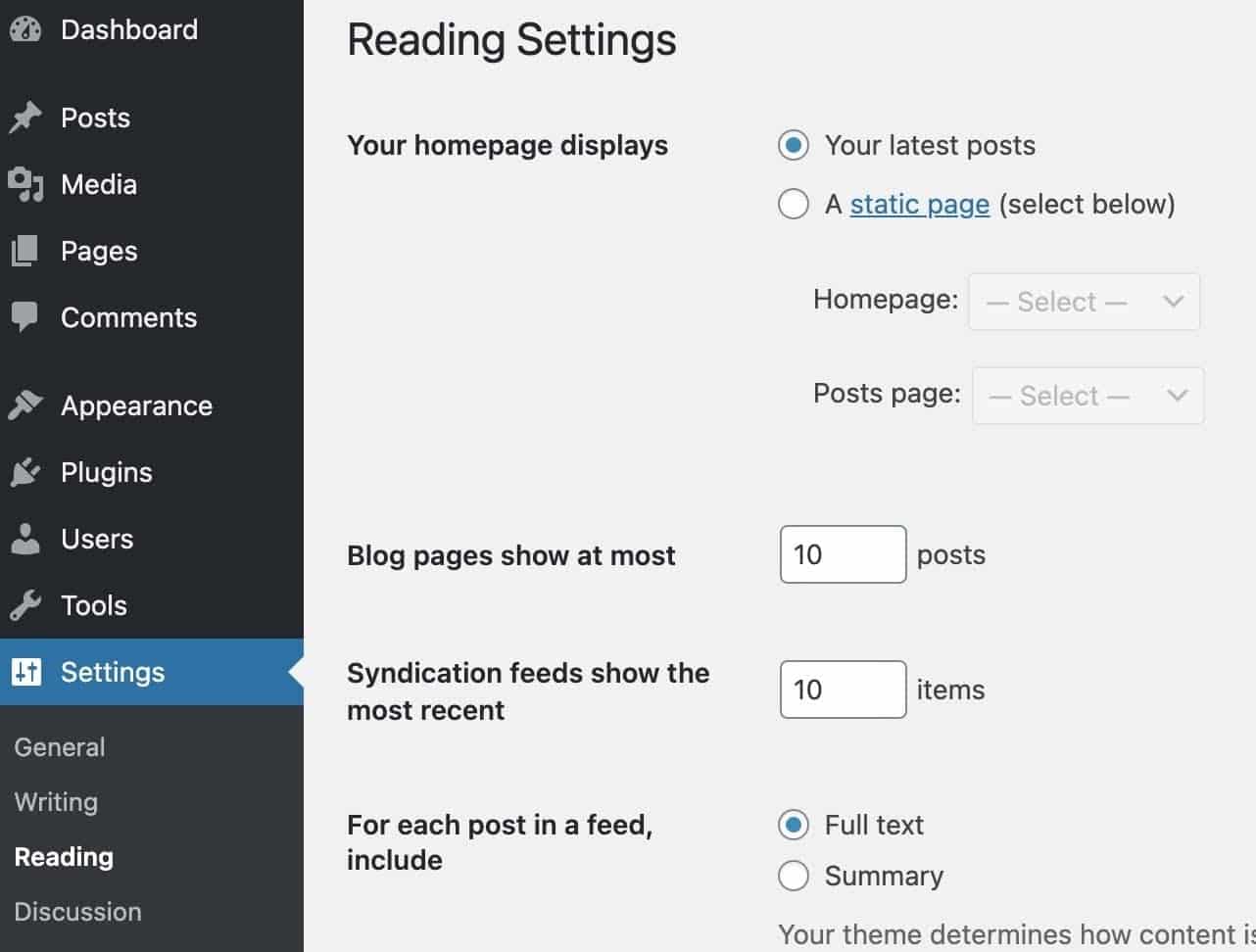This screenshot has width=1256, height=952.
Task: Open the Tools menu
Action: click(x=152, y=605)
